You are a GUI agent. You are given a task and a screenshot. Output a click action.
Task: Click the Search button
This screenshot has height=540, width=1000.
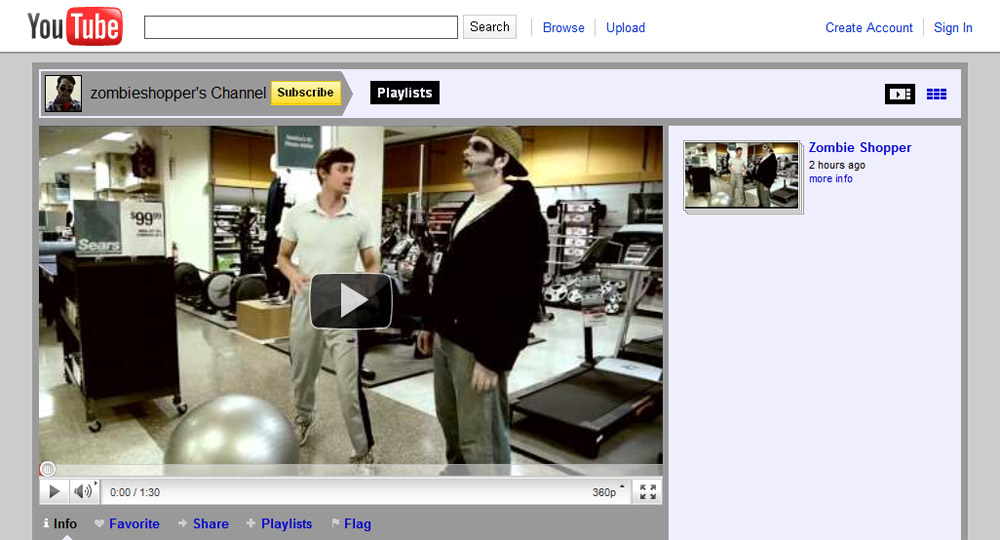489,27
